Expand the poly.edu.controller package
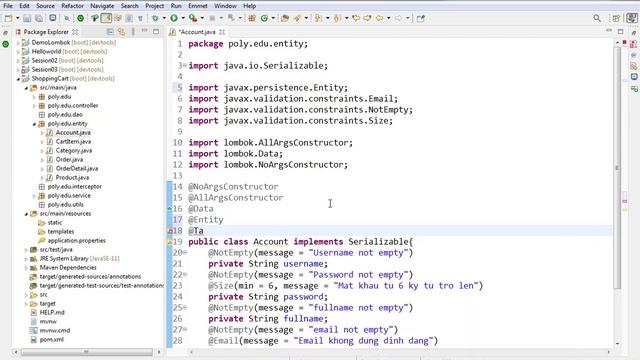Screen dimensions: 640x360 pyautogui.click(x=34, y=105)
